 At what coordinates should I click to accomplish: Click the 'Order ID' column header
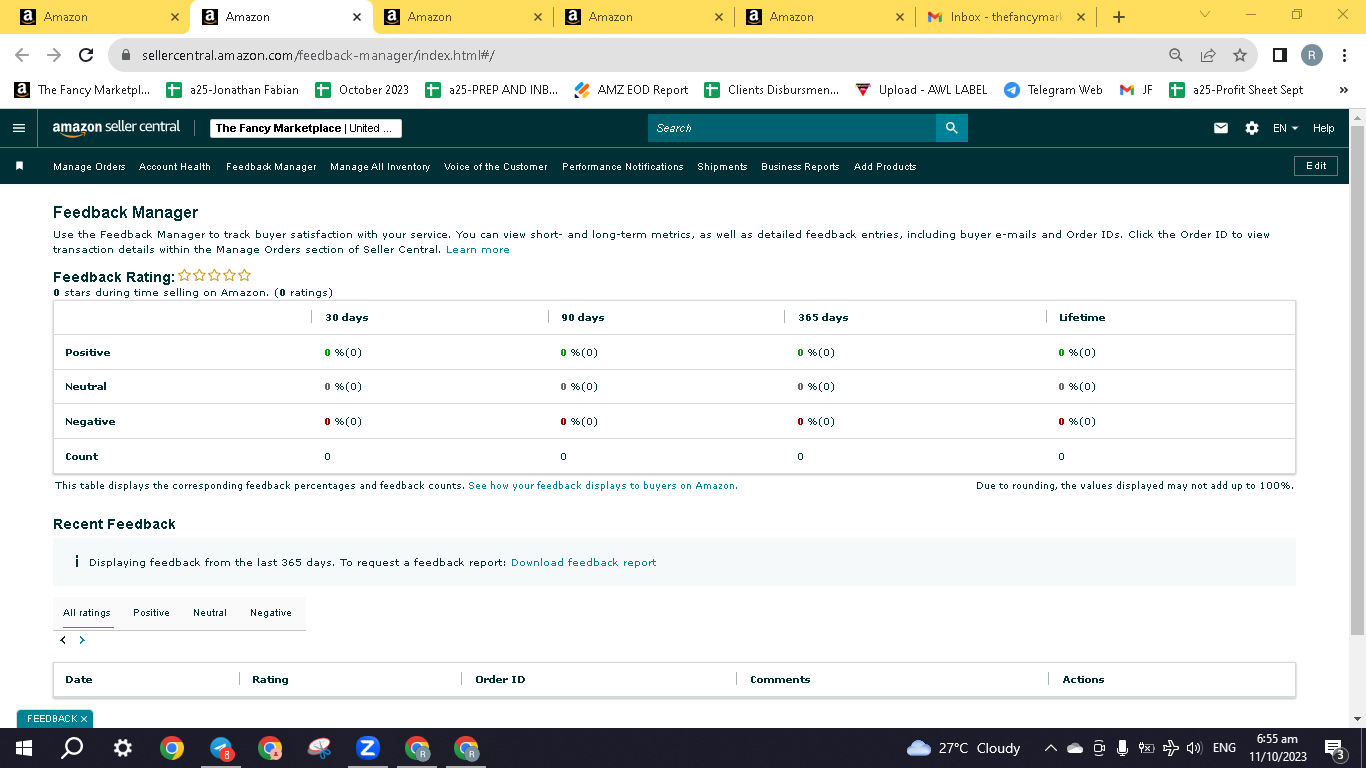(500, 680)
